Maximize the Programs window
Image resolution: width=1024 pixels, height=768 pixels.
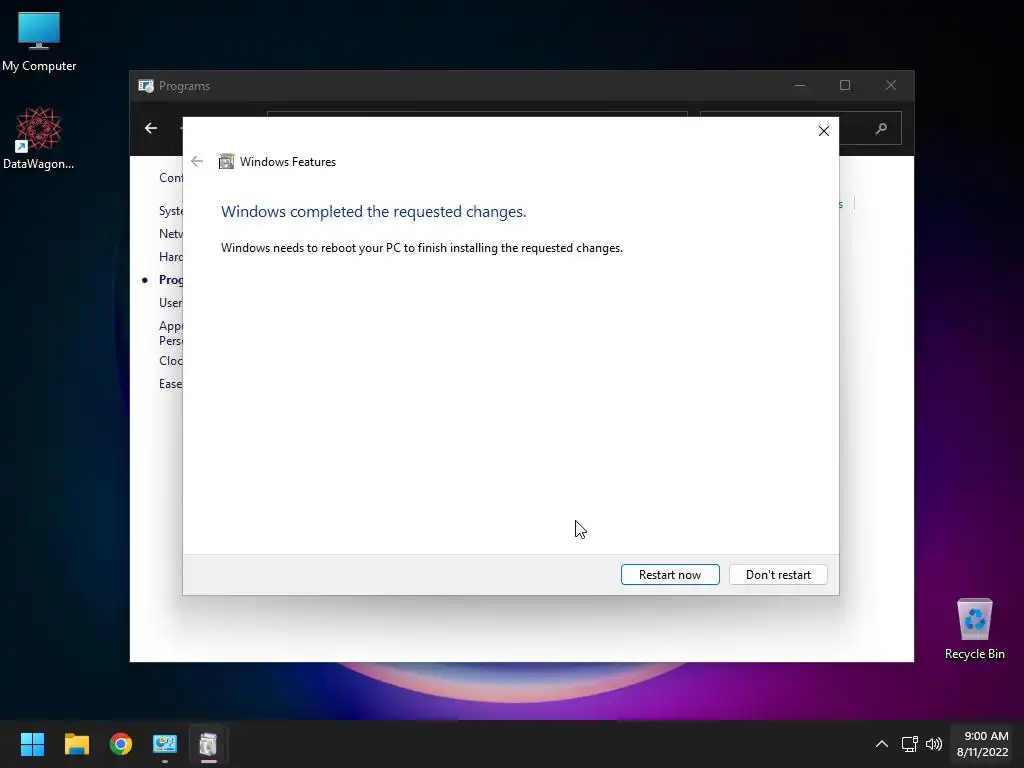tap(845, 86)
